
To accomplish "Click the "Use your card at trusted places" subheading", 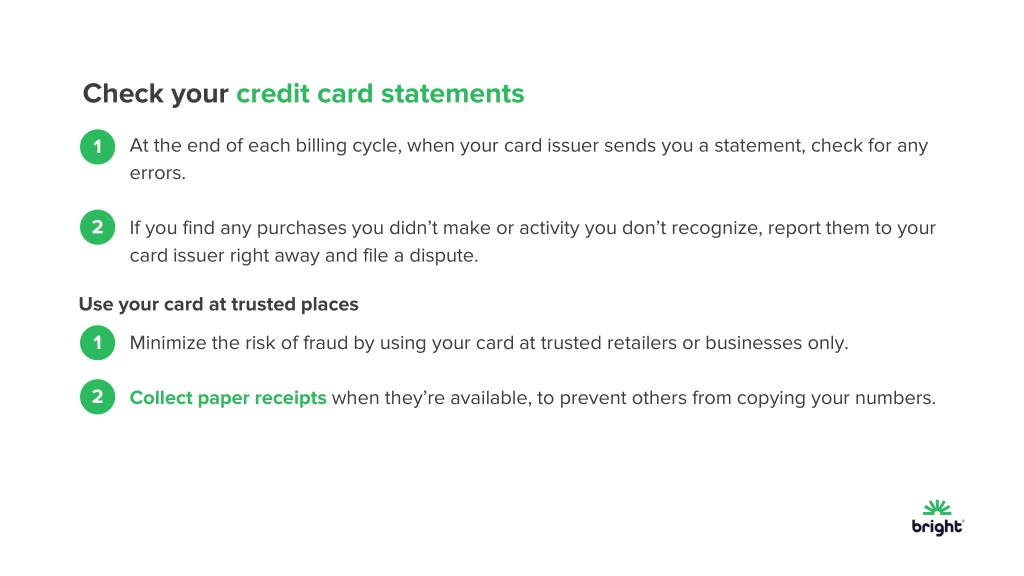I will point(219,304).
